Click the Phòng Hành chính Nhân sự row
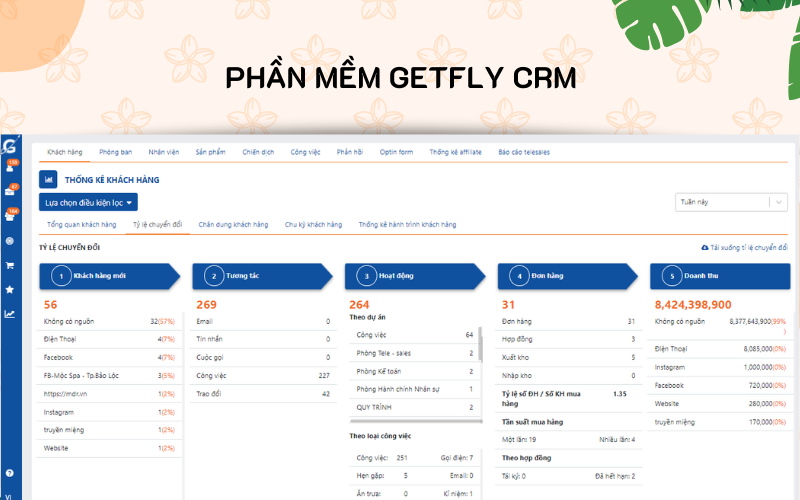 click(414, 389)
